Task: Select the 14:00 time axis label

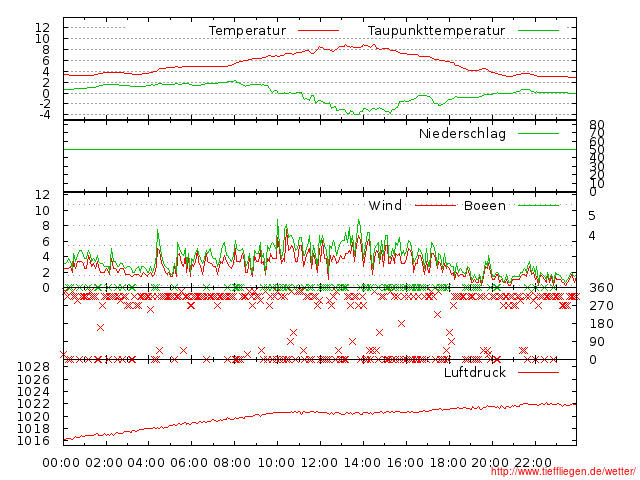Action: [x=362, y=463]
